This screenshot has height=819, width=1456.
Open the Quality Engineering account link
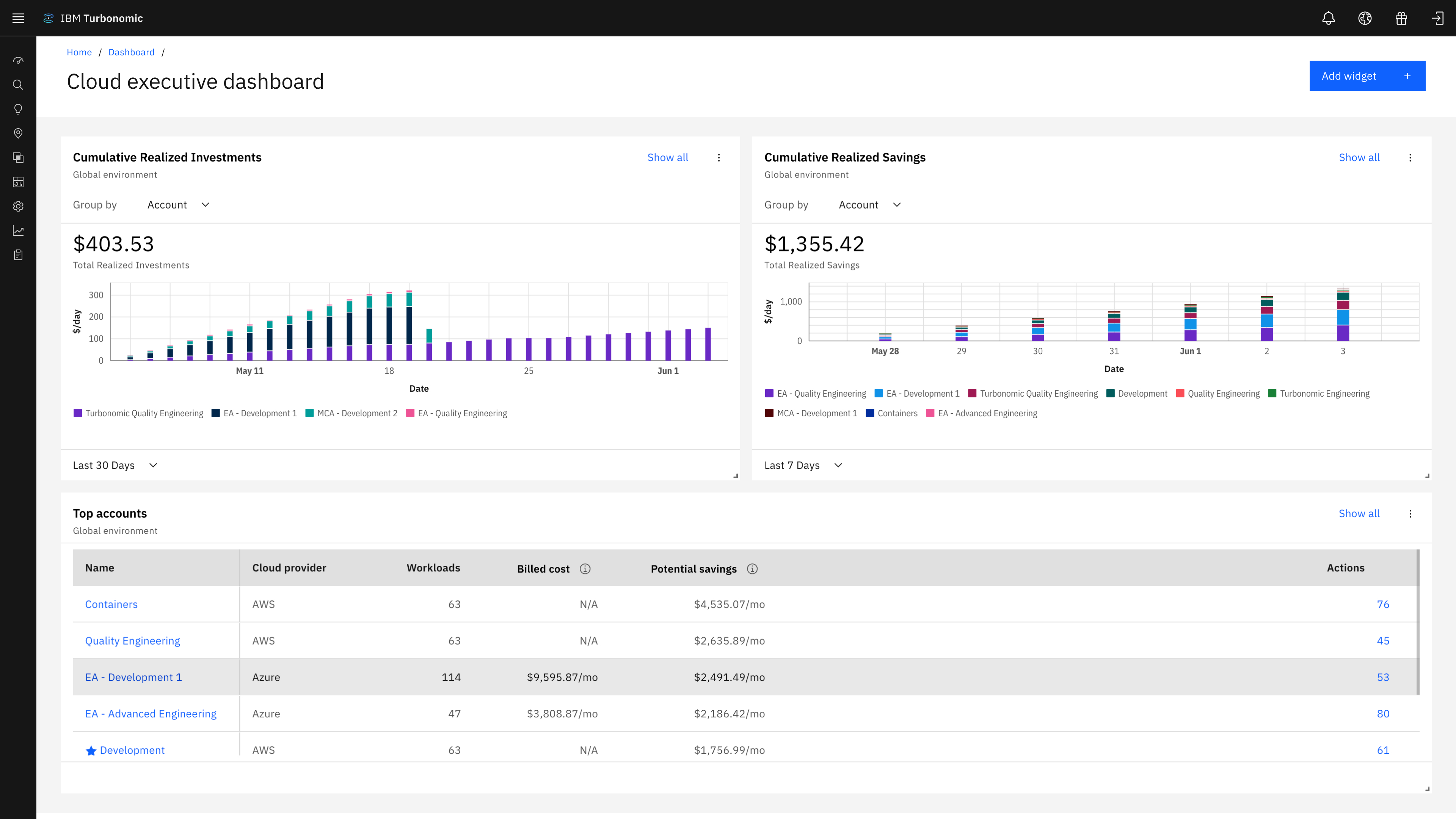(x=132, y=641)
